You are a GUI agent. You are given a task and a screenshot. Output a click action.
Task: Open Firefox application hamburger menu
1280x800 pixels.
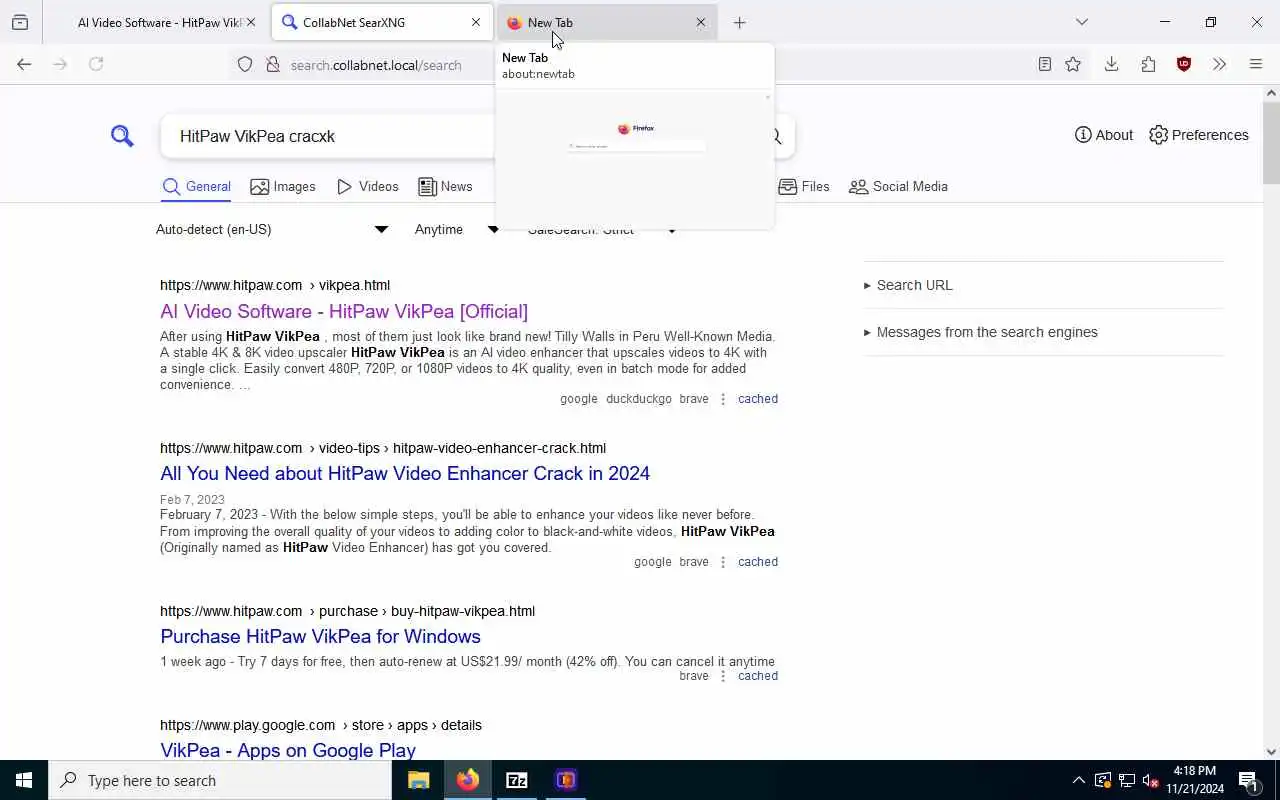1256,64
